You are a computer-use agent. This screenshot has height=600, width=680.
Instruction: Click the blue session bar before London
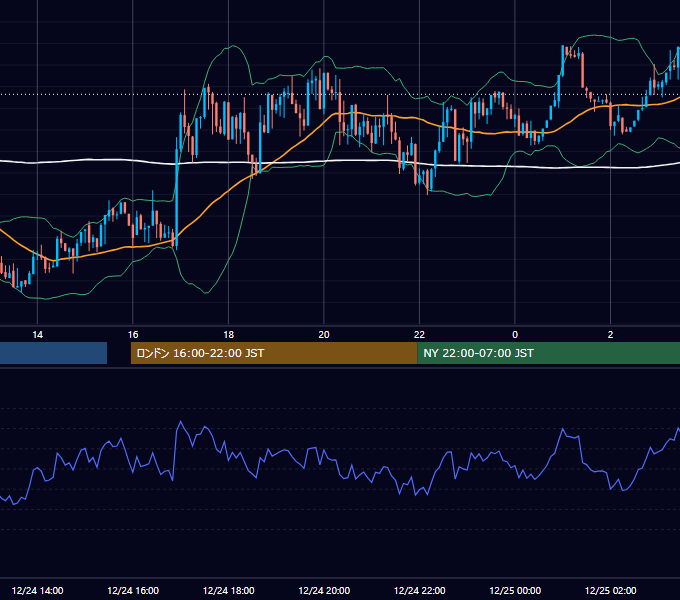click(53, 353)
